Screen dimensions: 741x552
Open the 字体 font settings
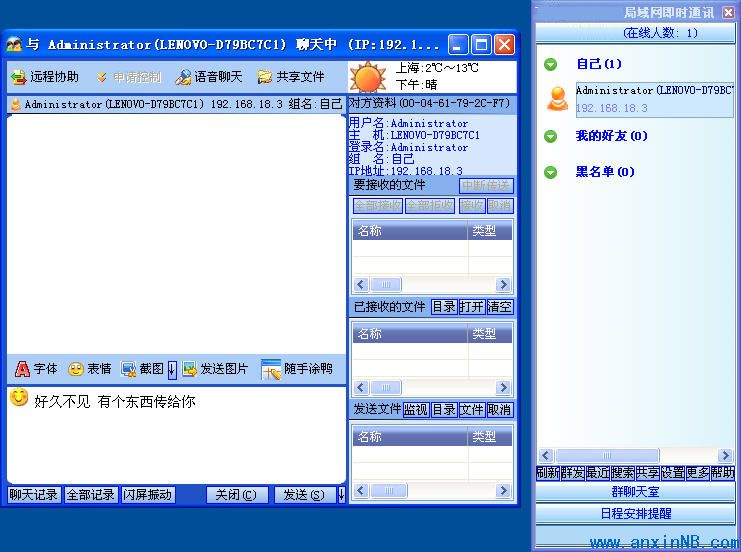click(x=23, y=369)
